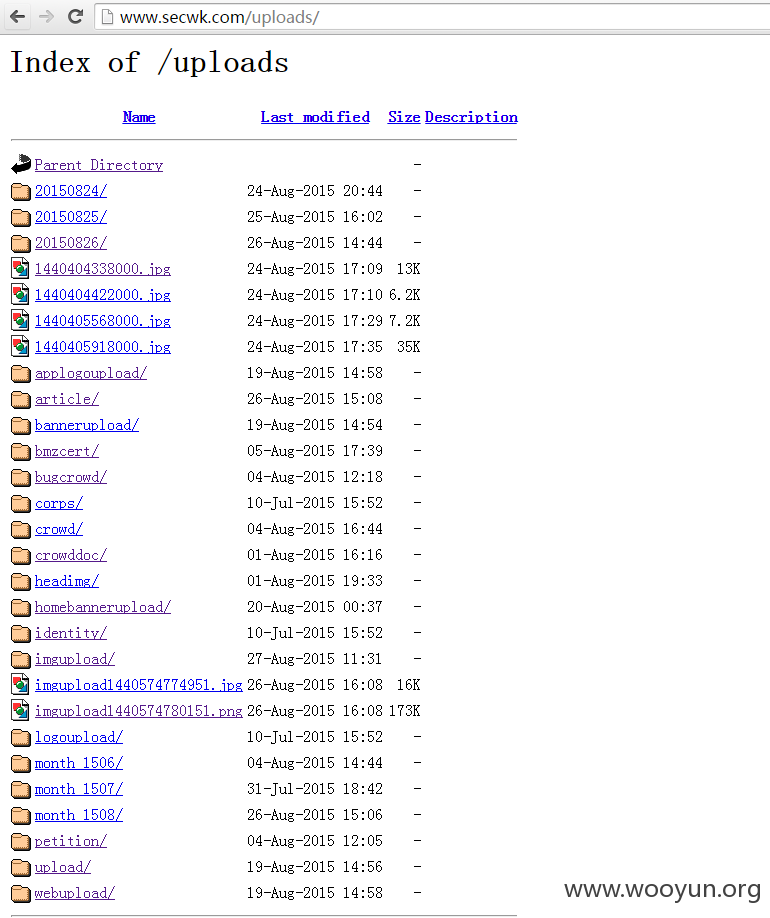770x918 pixels.
Task: Click folder icon beside petition/
Action: (21, 841)
